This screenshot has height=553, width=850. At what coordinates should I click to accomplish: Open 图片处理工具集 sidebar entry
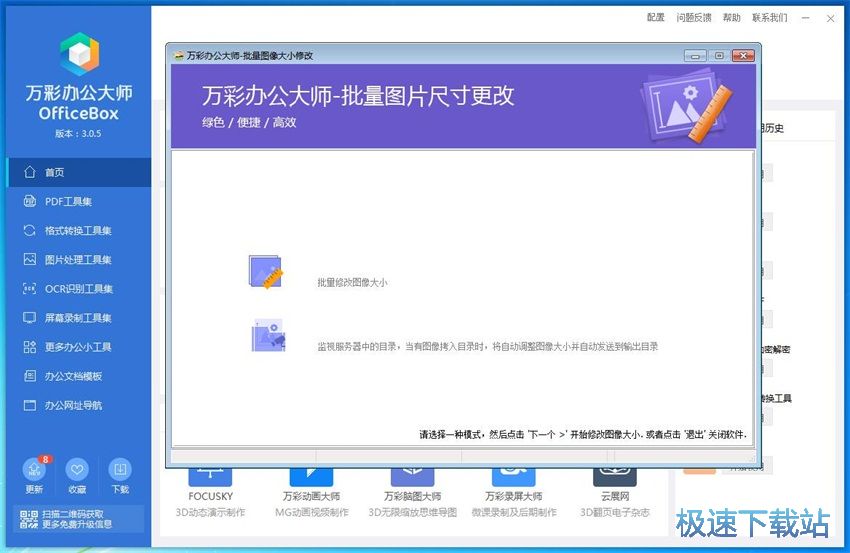79,260
